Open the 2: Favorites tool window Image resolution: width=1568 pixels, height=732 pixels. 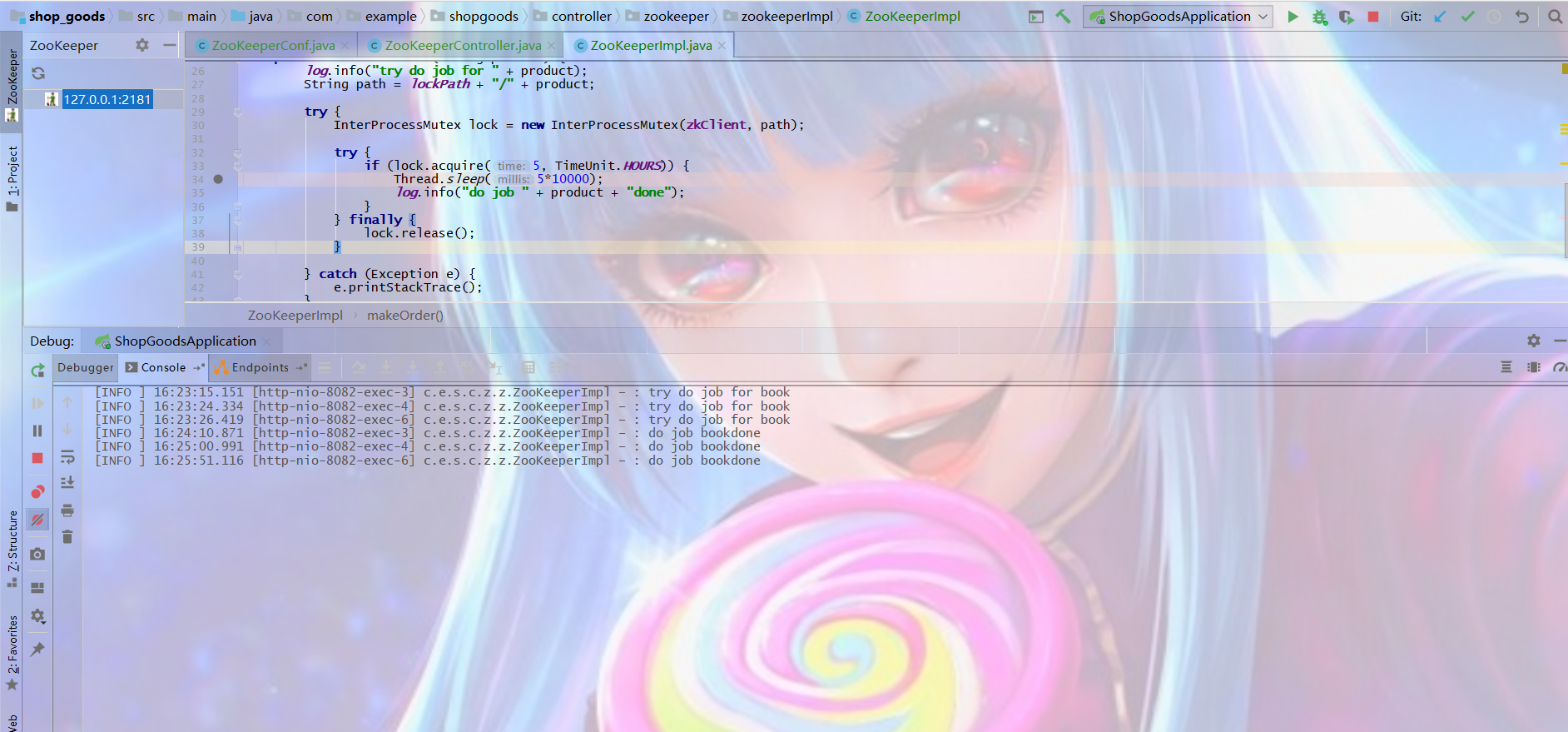(x=12, y=653)
